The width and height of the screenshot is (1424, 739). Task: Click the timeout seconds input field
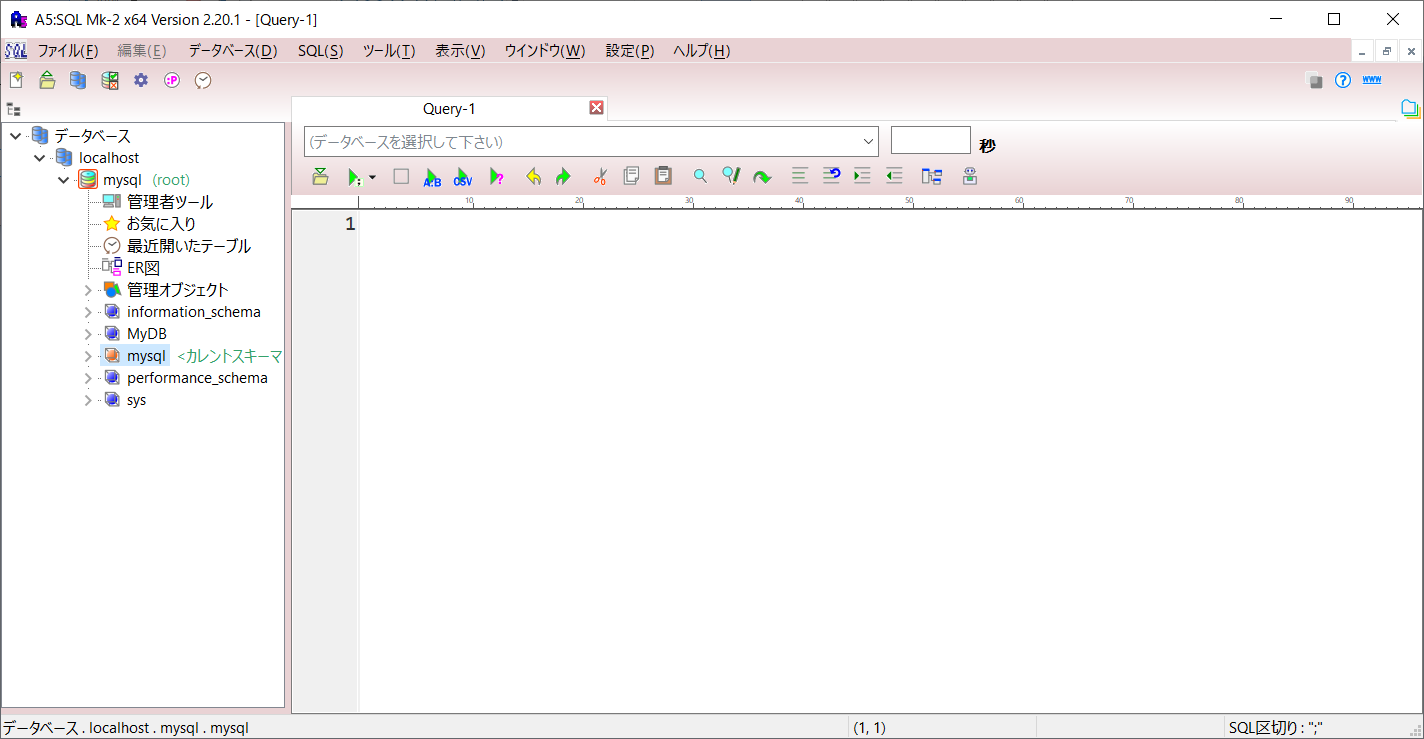pos(930,140)
